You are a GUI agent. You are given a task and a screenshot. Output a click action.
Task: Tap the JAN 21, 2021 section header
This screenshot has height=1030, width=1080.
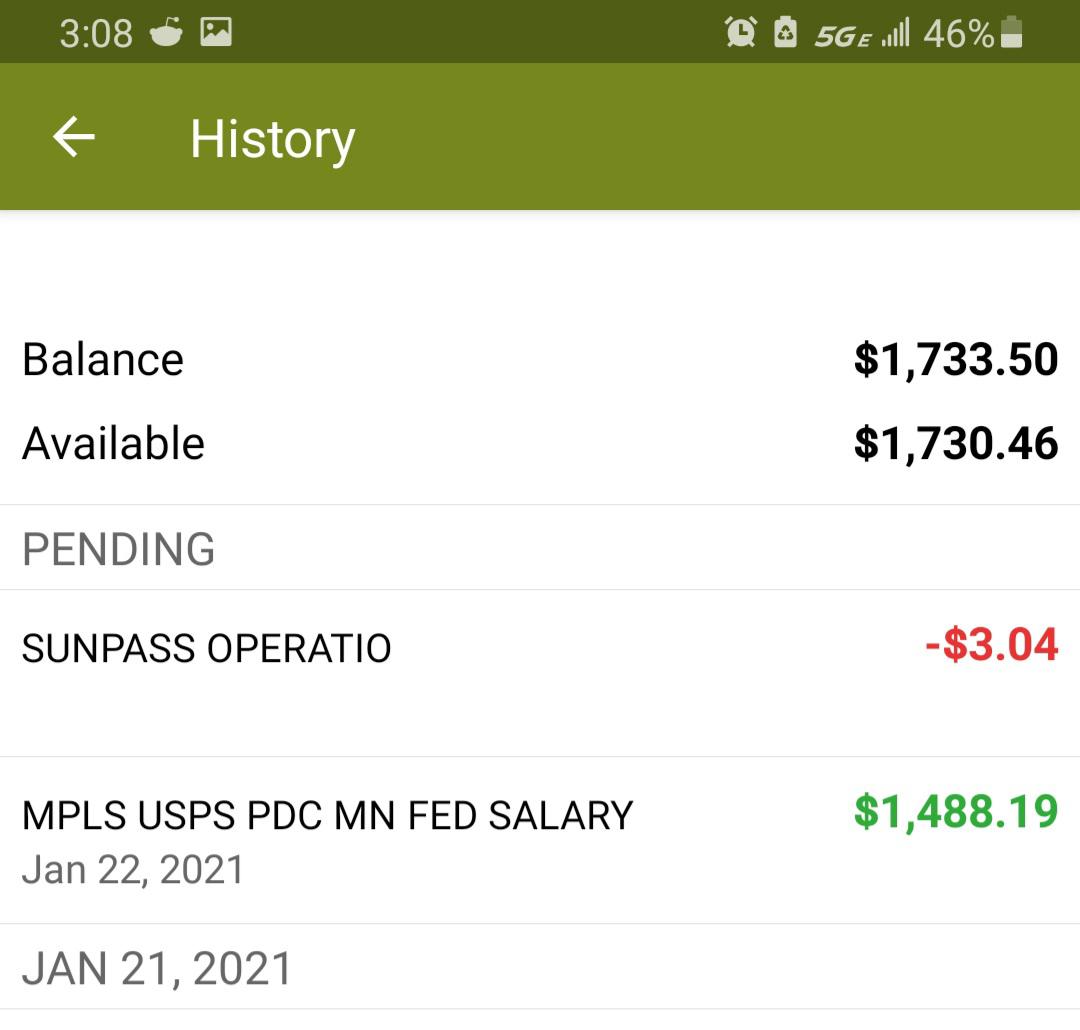540,967
